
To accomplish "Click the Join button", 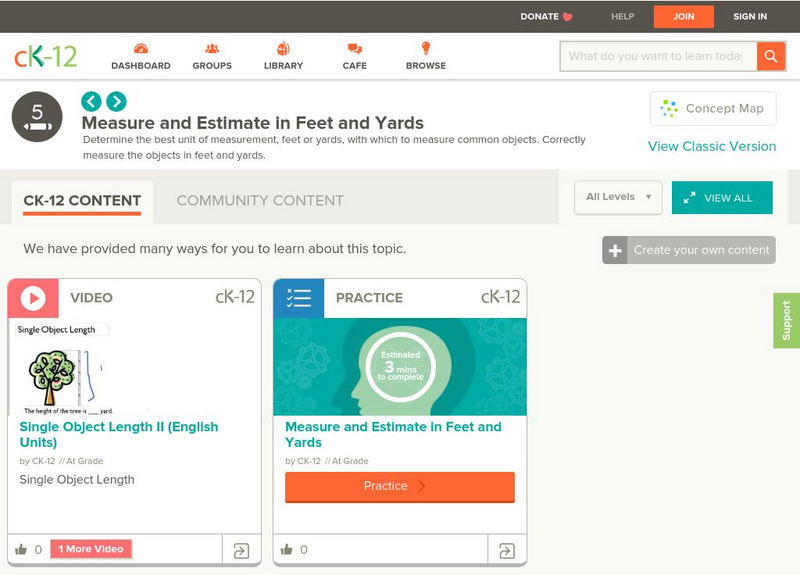I will [x=684, y=17].
